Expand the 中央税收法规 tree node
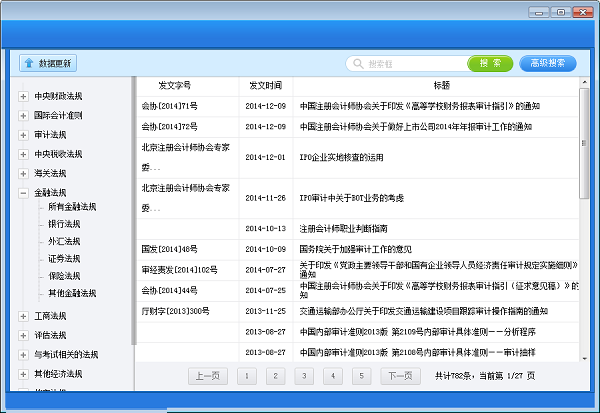This screenshot has height=413, width=600. [23, 154]
